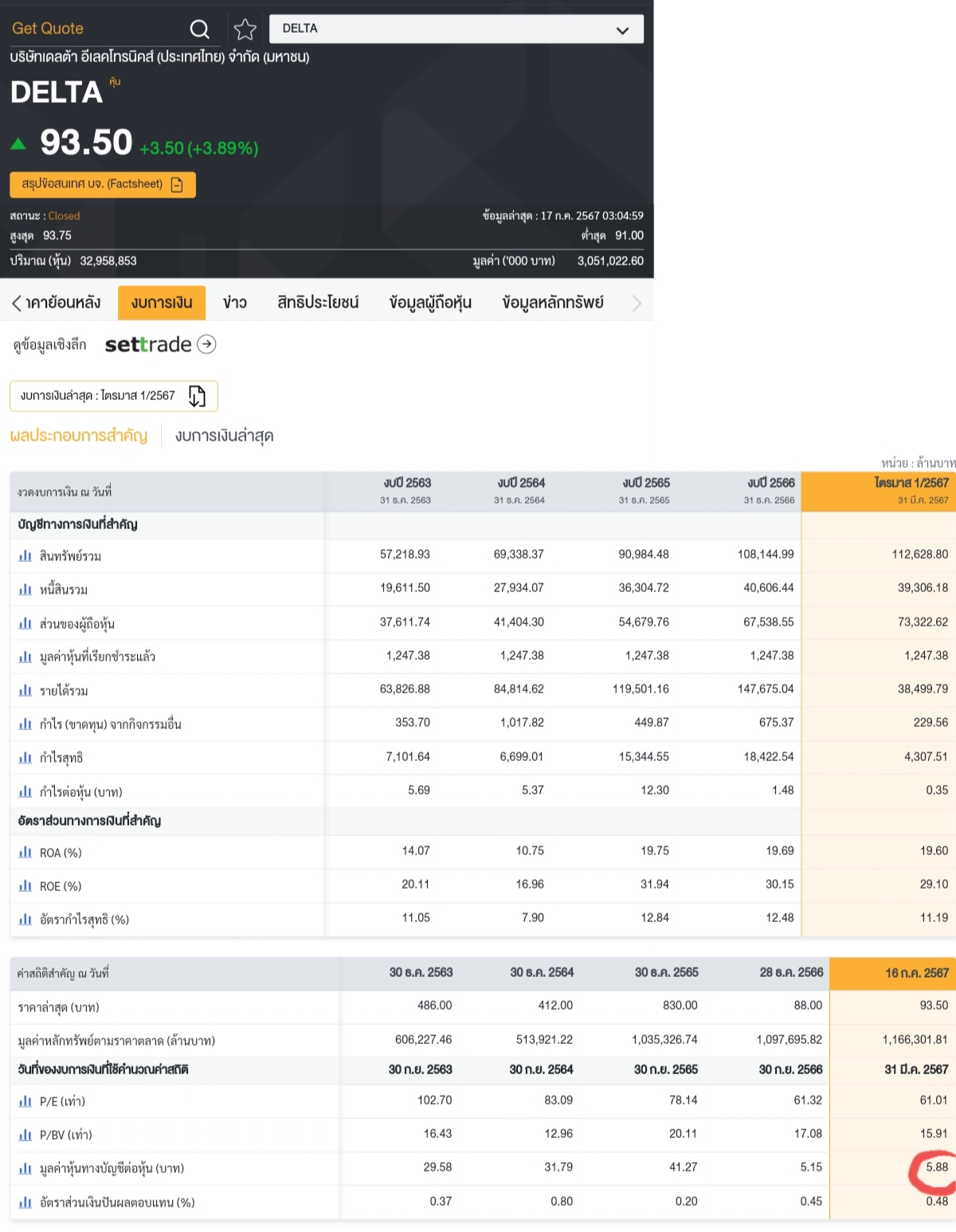Open chart icon for อัตราส่วนเงินปันผลตอบแทน (%)
The height and width of the screenshot is (1232, 956).
click(25, 1202)
